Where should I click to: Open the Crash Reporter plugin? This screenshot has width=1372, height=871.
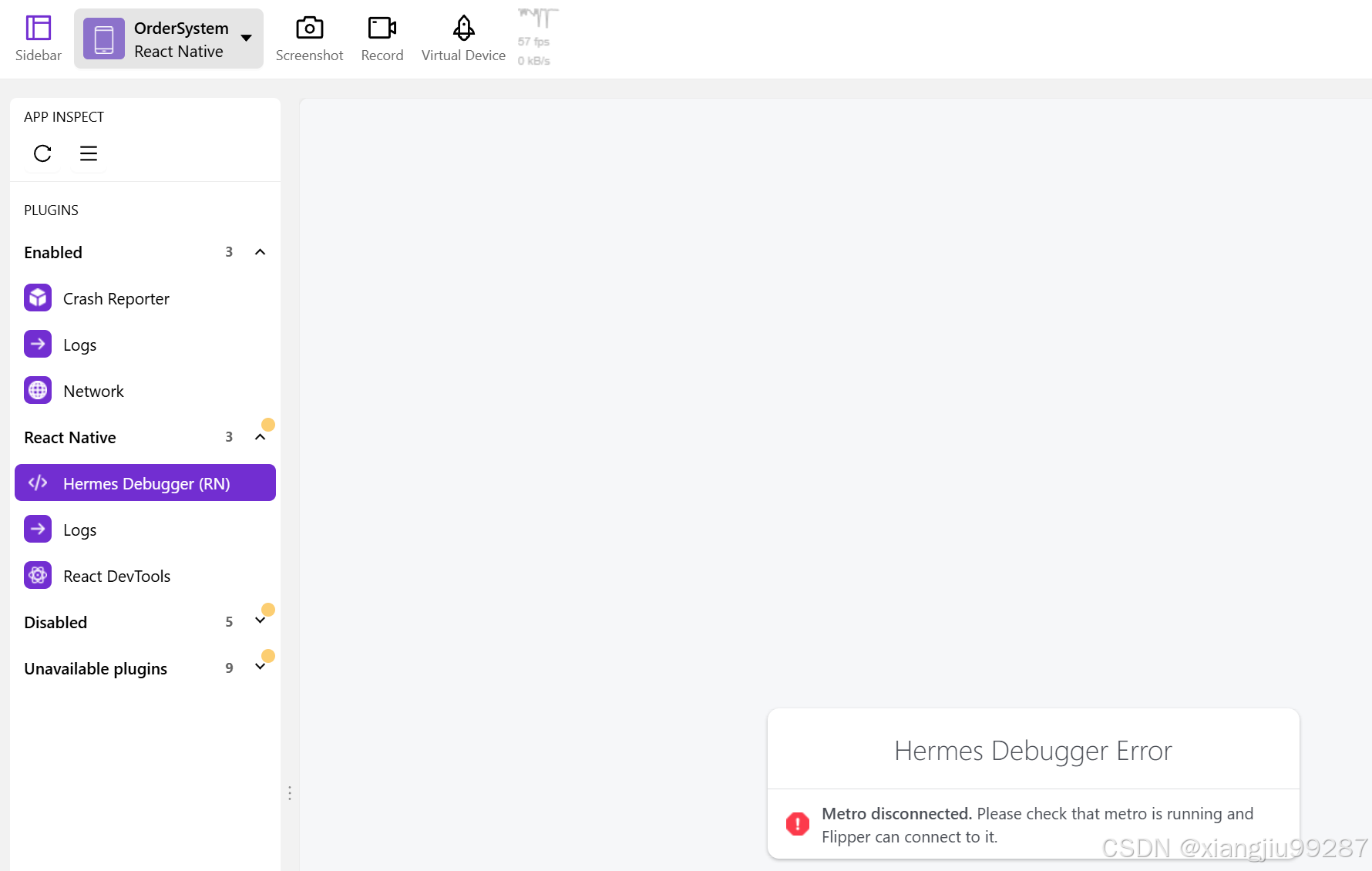[x=145, y=298]
